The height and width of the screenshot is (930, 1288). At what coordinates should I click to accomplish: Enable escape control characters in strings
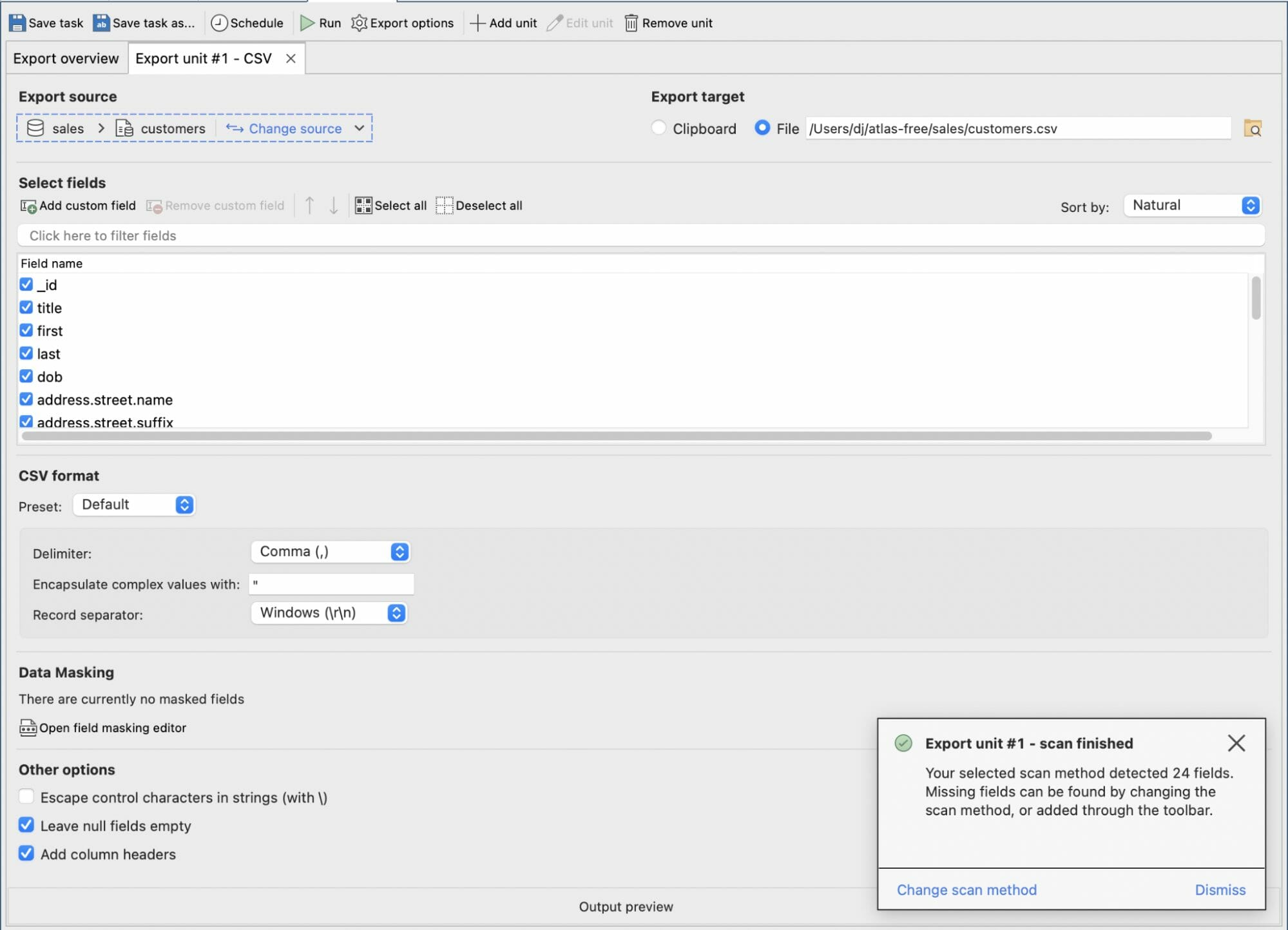26,797
